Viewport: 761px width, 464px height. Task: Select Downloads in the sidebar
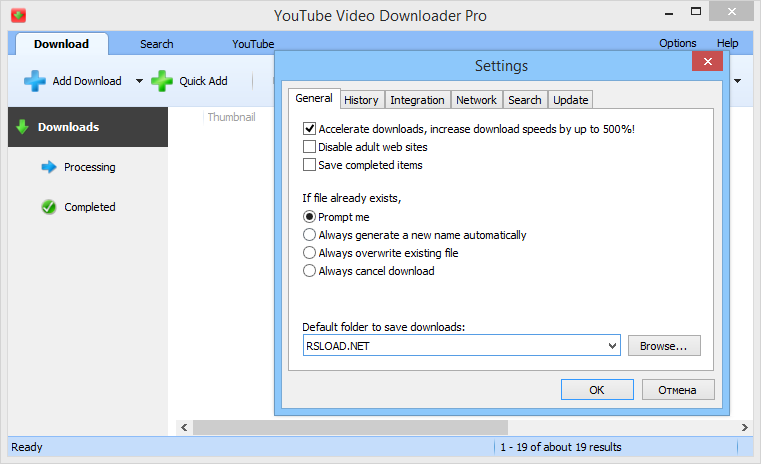tap(88, 127)
